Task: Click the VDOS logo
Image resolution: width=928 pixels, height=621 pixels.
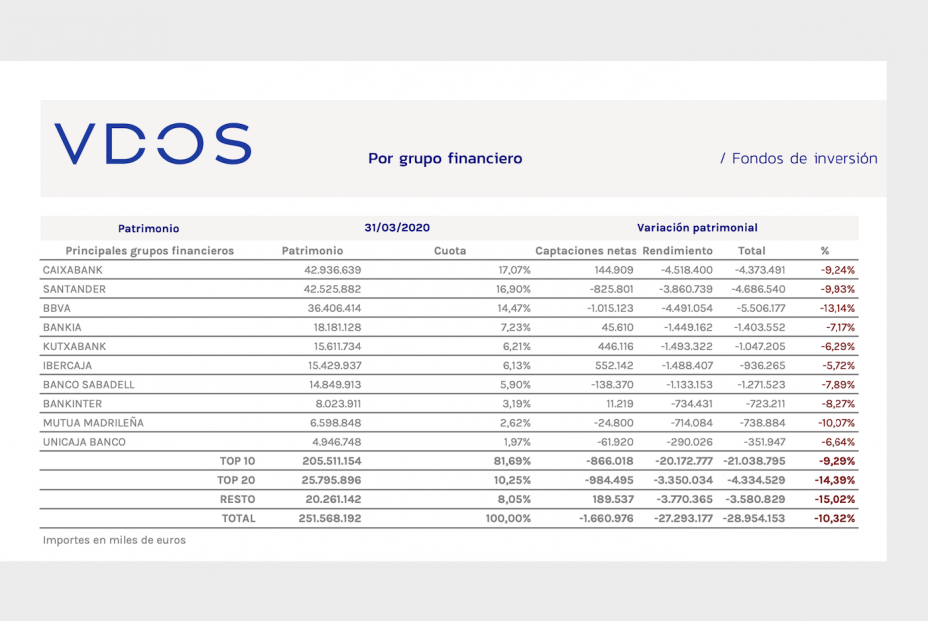Action: tap(152, 144)
